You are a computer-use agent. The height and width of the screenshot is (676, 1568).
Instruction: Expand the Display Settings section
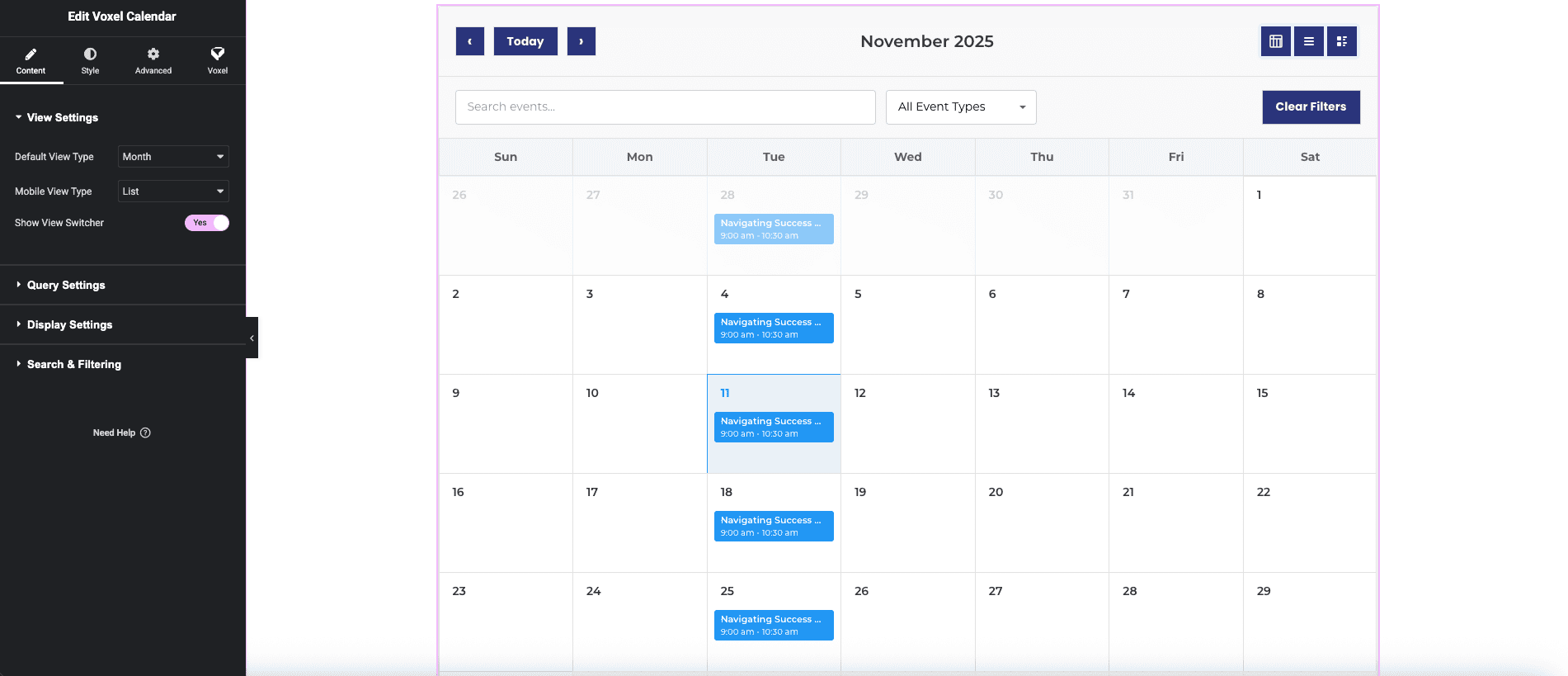69,324
